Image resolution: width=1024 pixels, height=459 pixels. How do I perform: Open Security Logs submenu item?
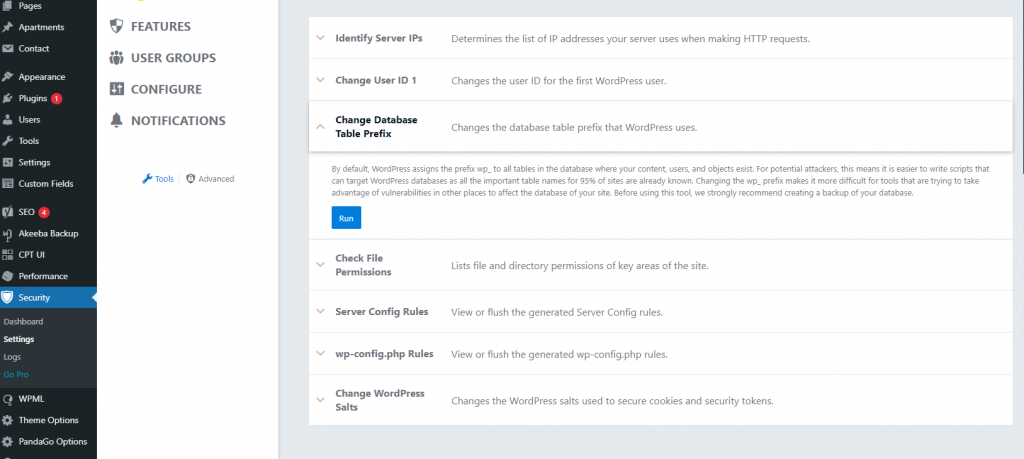12,356
